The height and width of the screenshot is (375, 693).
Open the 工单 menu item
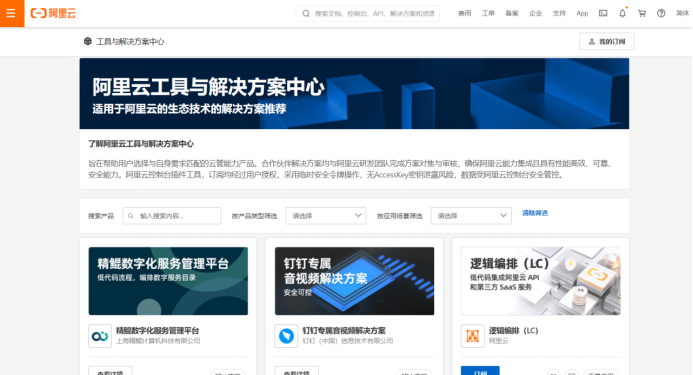[488, 13]
